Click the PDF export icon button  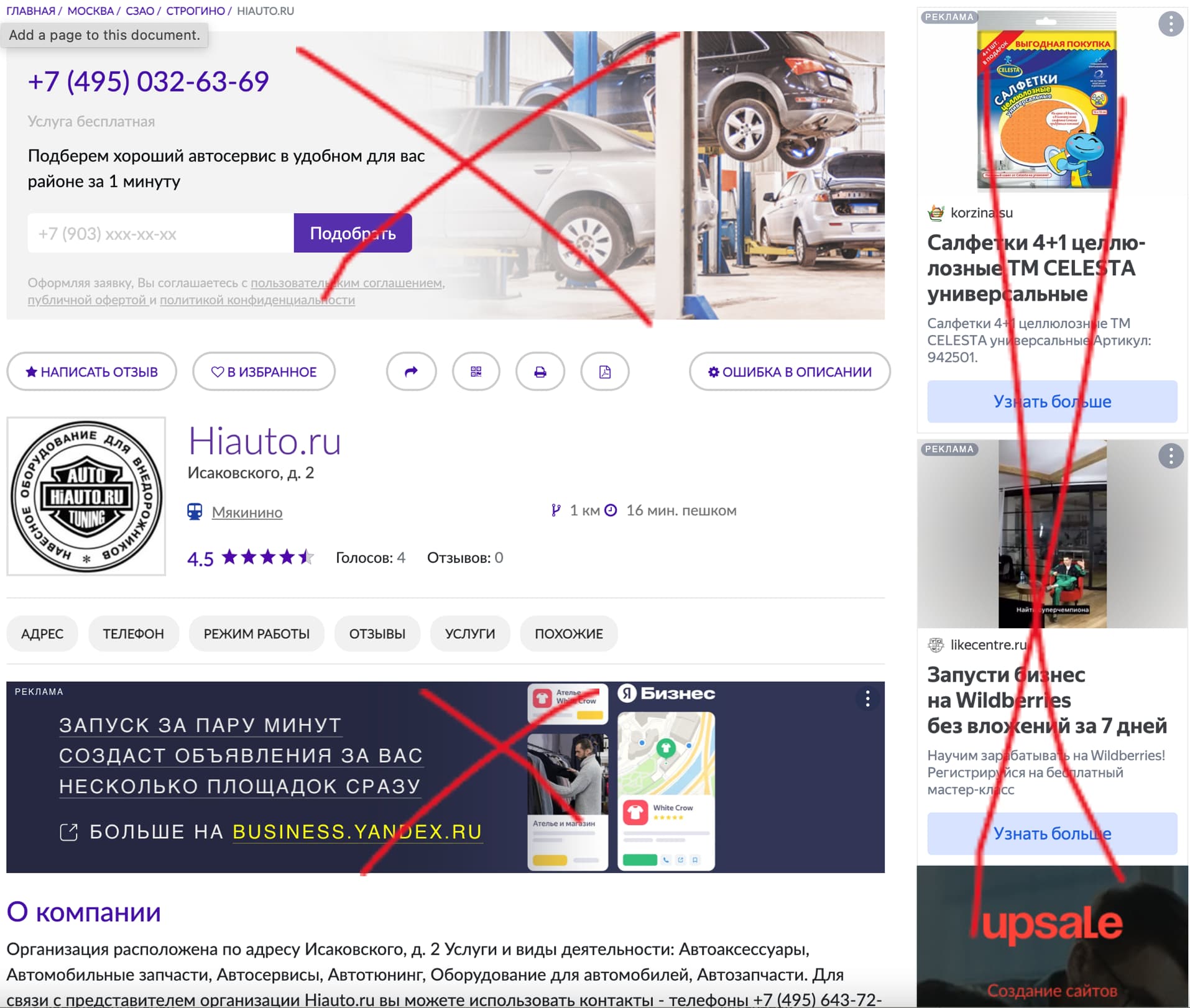point(605,372)
